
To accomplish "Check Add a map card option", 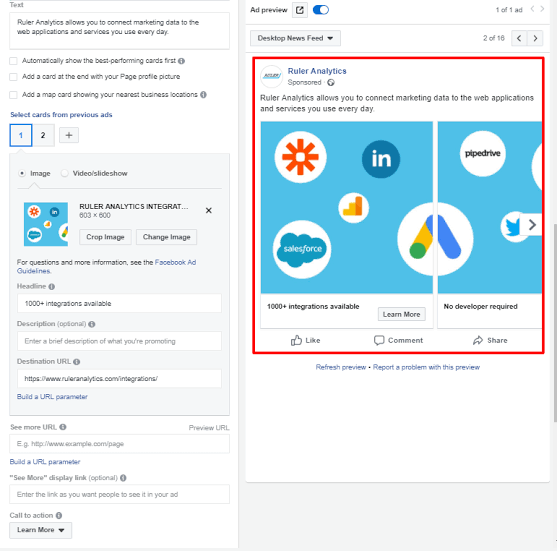I will coord(13,95).
